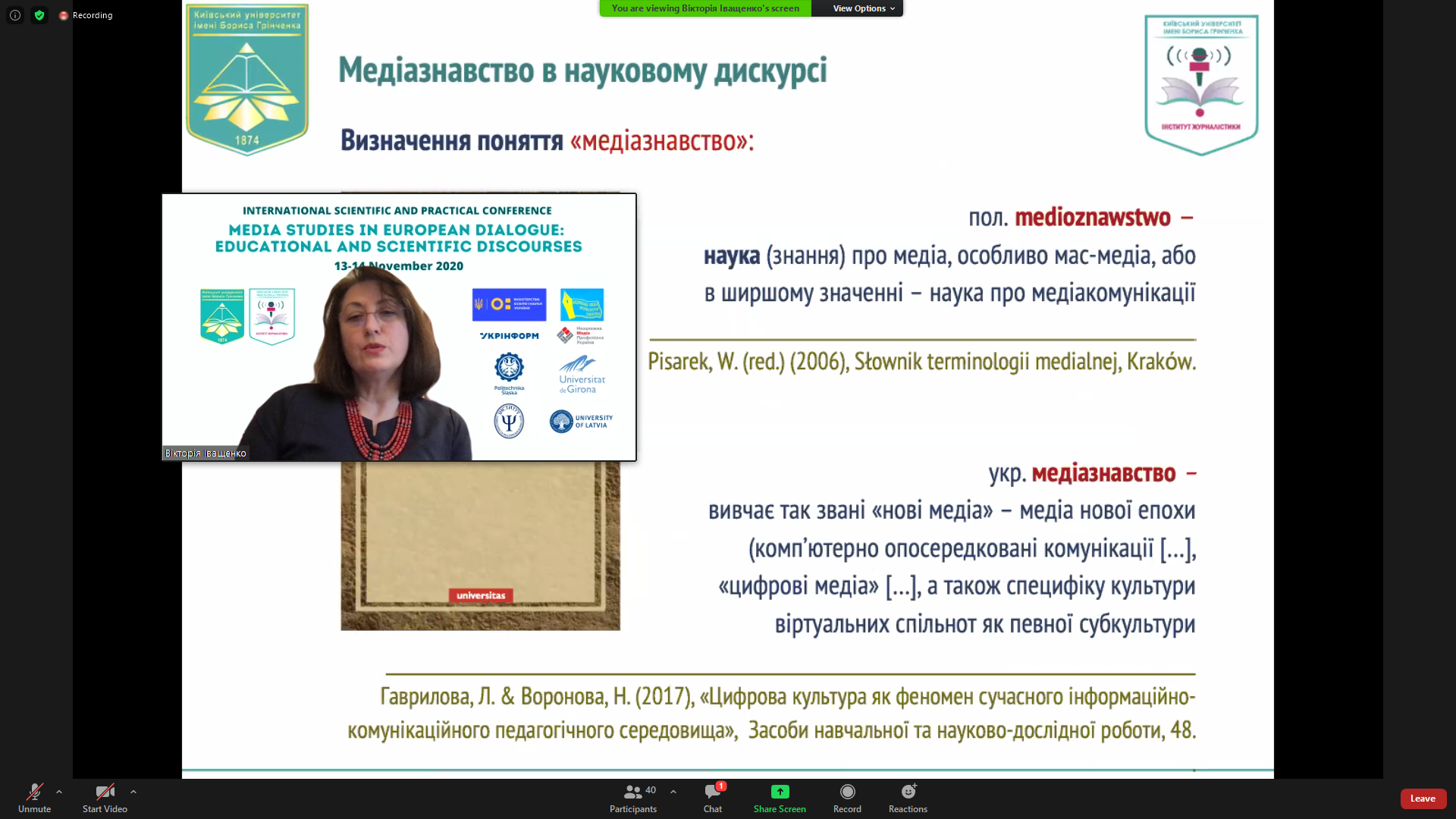Click the Вікторія Іващенко name label
The width and height of the screenshot is (1456, 819).
pos(206,453)
